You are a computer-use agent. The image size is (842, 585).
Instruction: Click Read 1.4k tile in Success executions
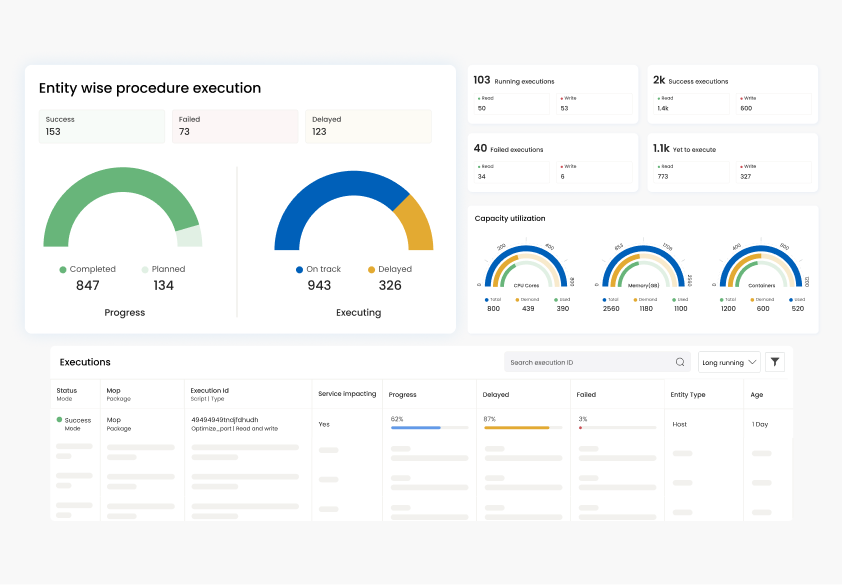pos(692,104)
